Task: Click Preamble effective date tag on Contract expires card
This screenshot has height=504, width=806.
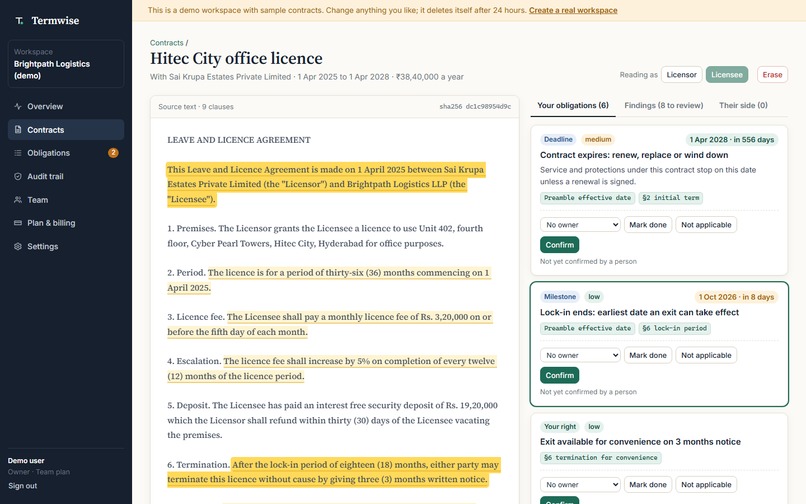Action: 588,198
